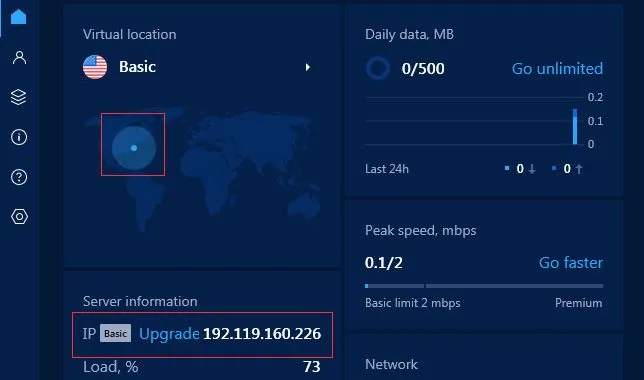Image resolution: width=644 pixels, height=380 pixels.
Task: Click the Upgrade link beside IP
Action: [169, 334]
